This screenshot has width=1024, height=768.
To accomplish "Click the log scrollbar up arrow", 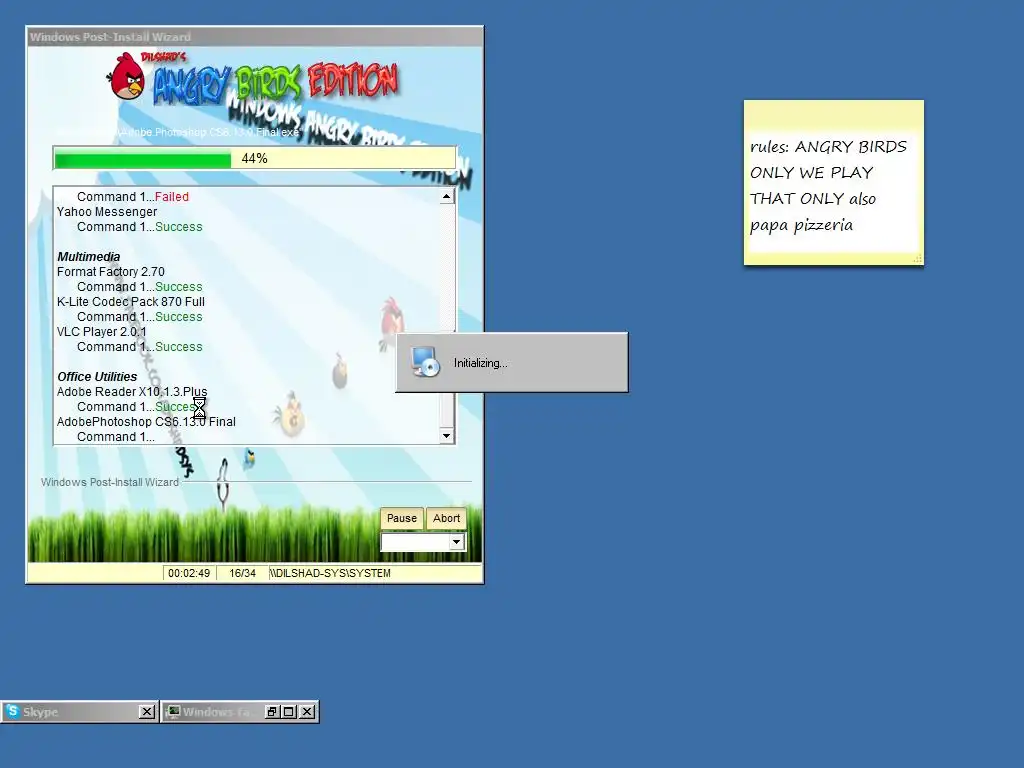I will (x=447, y=196).
